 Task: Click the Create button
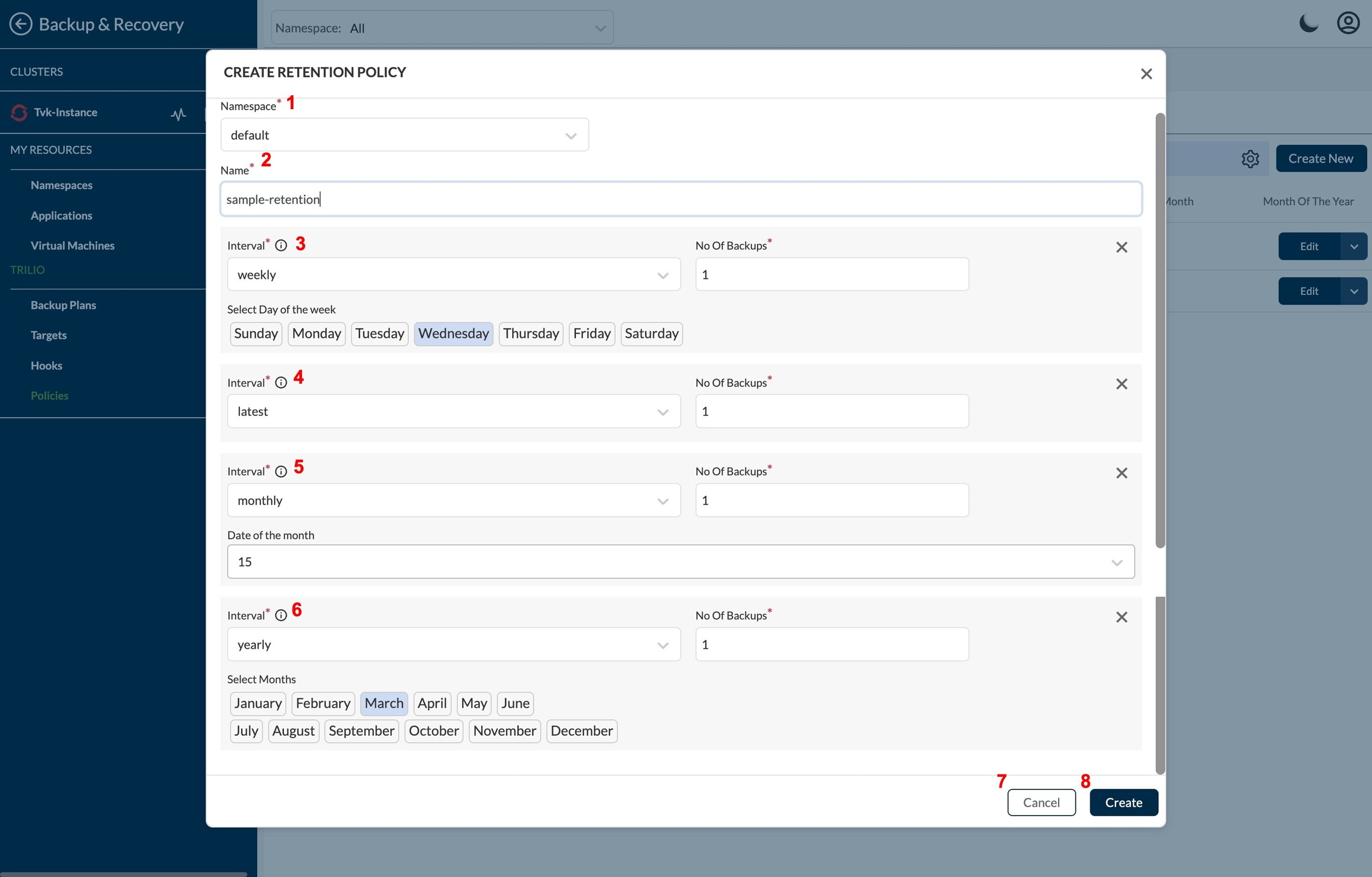(x=1123, y=803)
